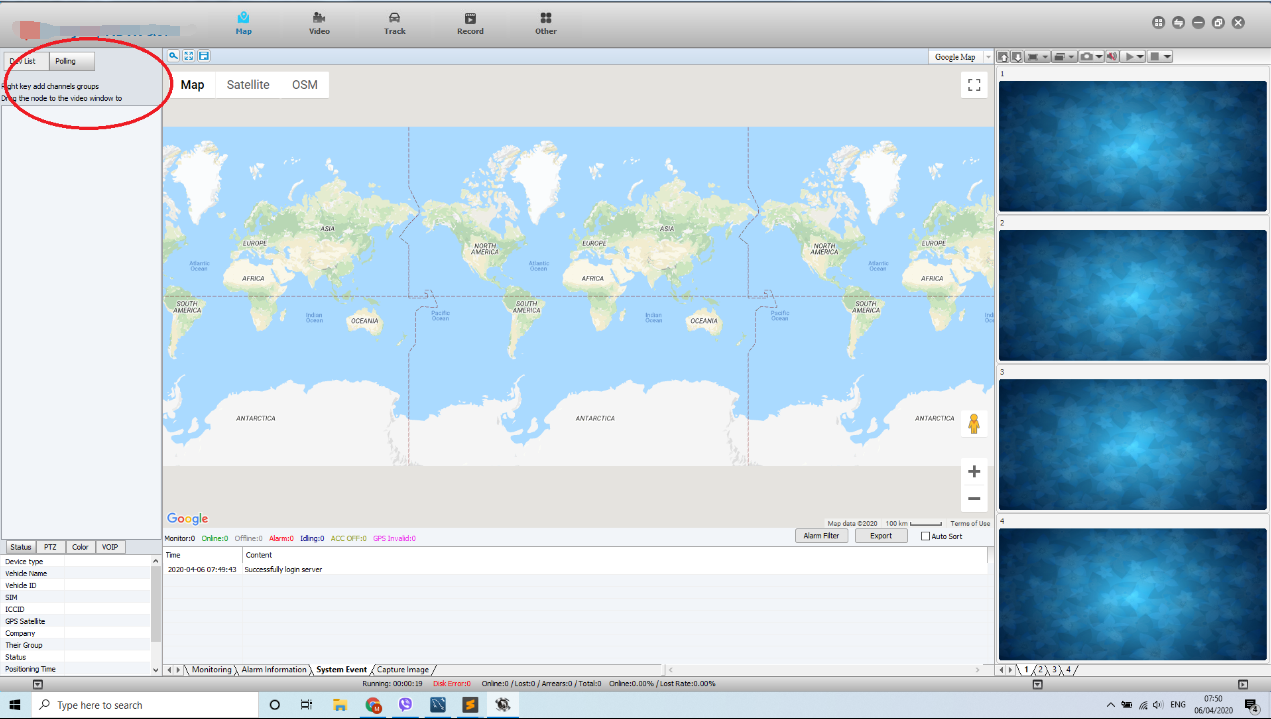Select the Street View pegman icon
This screenshot has width=1271, height=719.
973,424
